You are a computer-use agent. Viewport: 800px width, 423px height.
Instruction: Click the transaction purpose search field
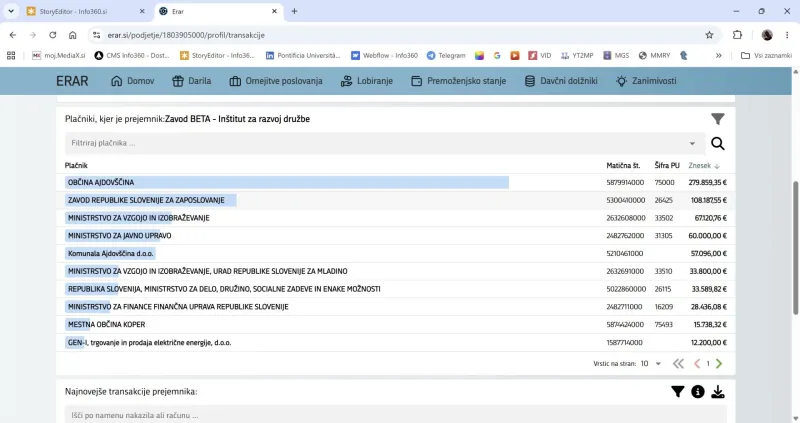(396, 415)
